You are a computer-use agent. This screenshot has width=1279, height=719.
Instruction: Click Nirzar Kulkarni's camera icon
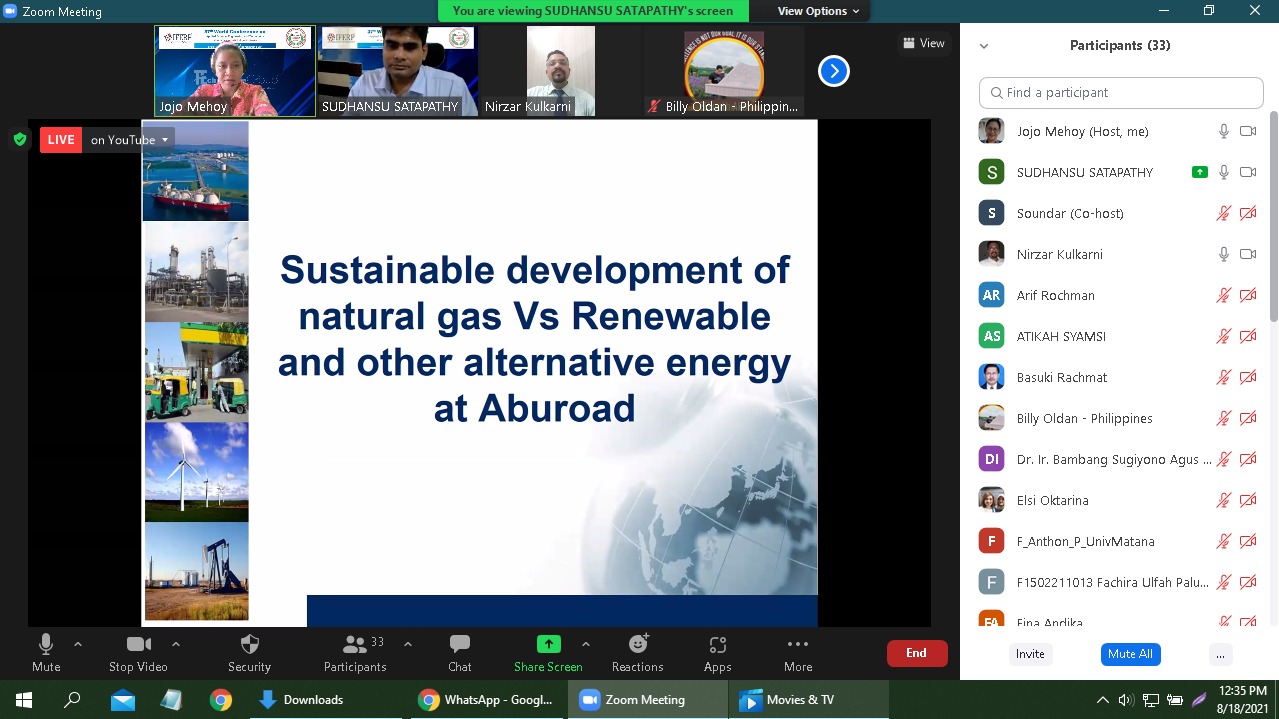[1248, 254]
